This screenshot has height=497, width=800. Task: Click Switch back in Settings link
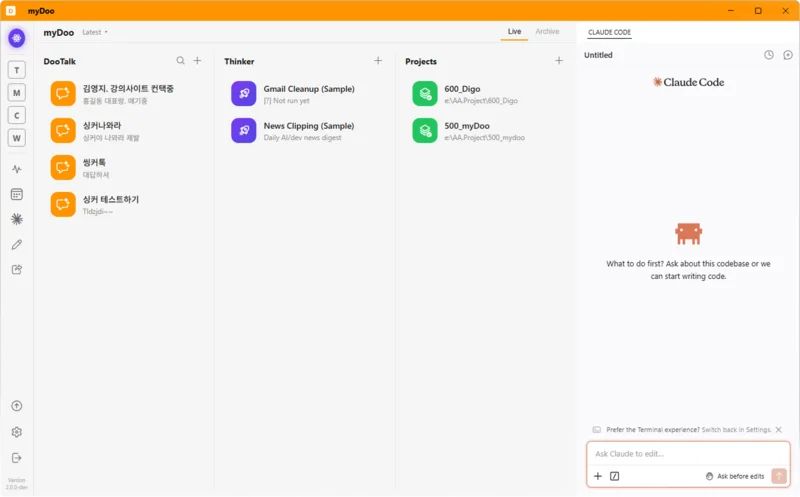[736, 430]
